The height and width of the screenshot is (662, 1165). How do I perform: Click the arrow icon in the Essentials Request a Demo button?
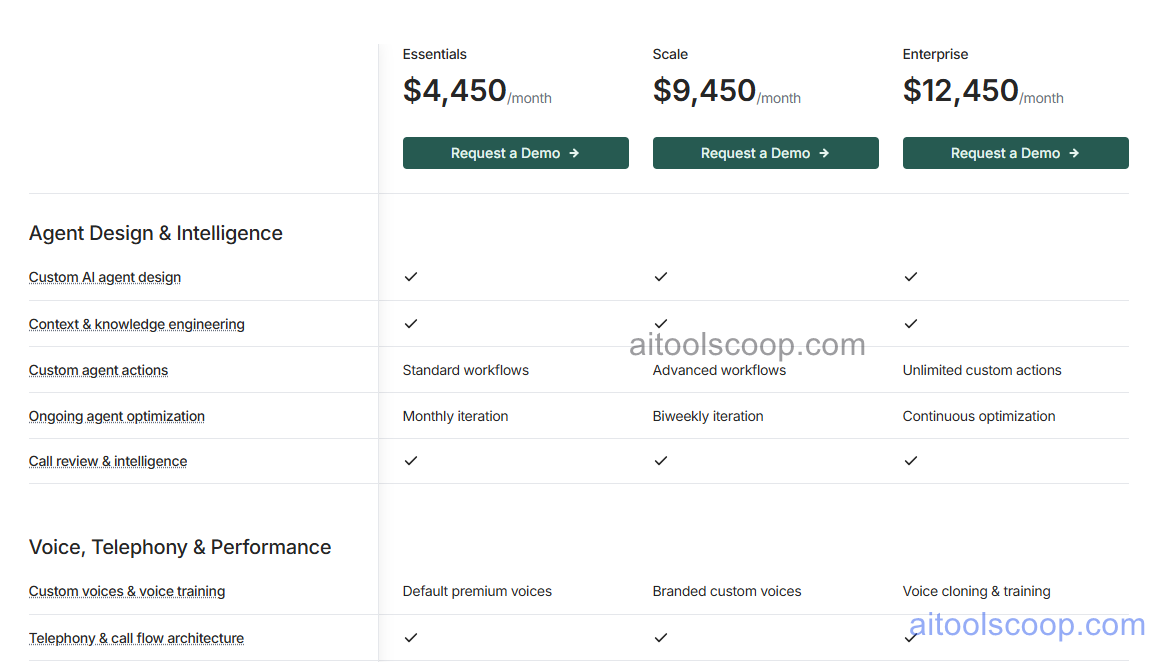[x=574, y=153]
